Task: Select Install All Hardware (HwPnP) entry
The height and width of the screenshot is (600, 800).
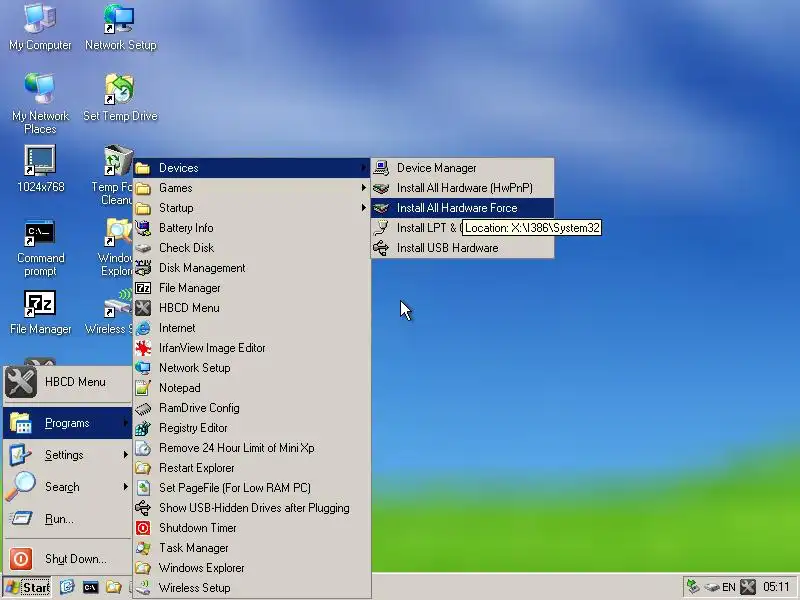Action: point(462,188)
